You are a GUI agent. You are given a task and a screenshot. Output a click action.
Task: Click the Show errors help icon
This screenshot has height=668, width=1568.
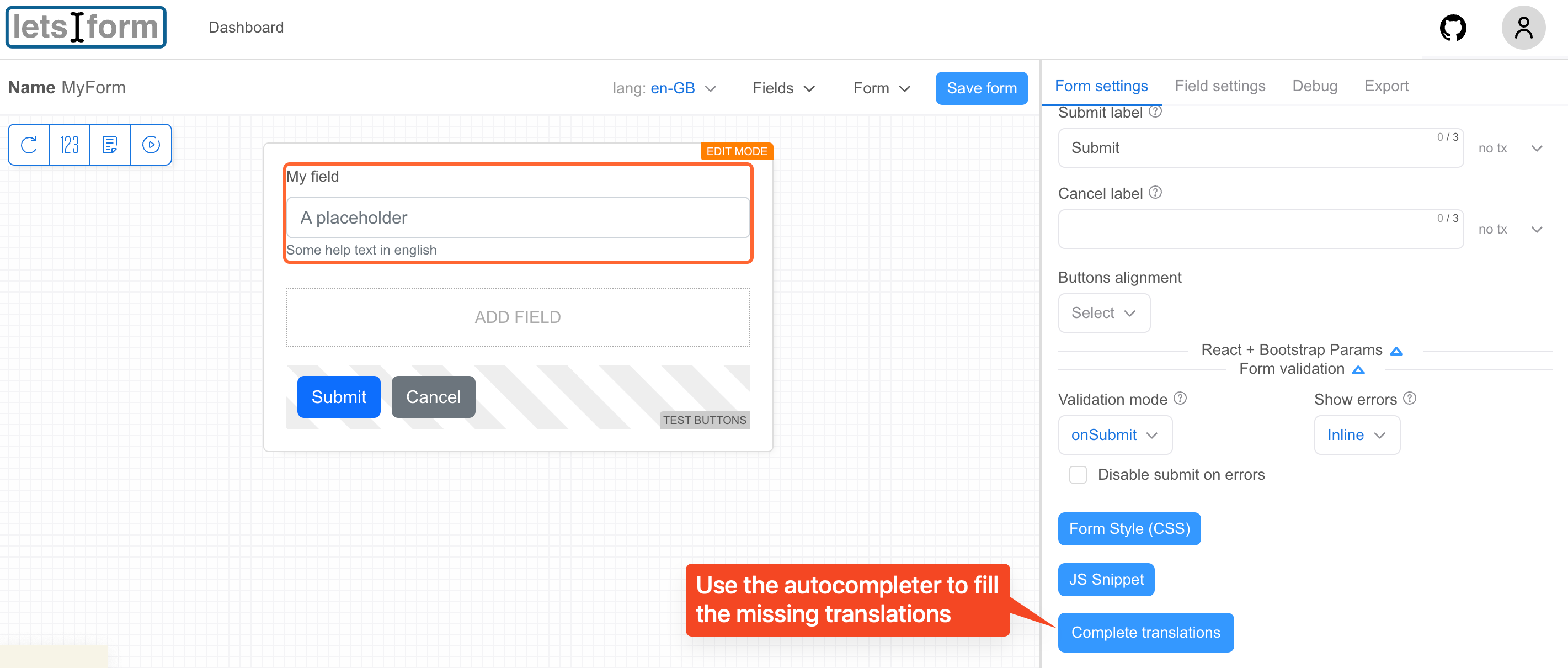(x=1409, y=399)
